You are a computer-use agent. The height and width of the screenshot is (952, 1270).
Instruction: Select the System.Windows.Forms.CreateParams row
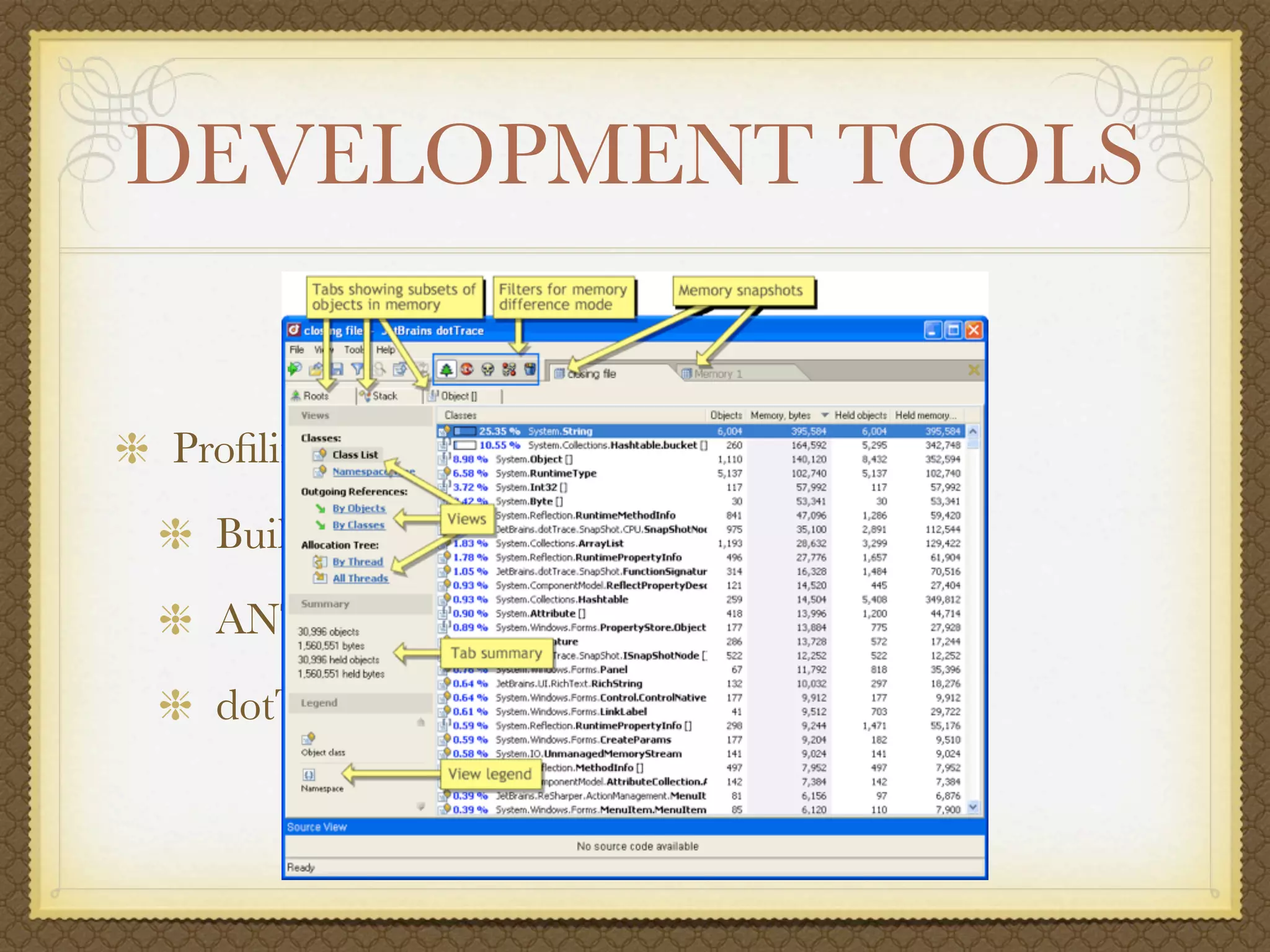701,739
